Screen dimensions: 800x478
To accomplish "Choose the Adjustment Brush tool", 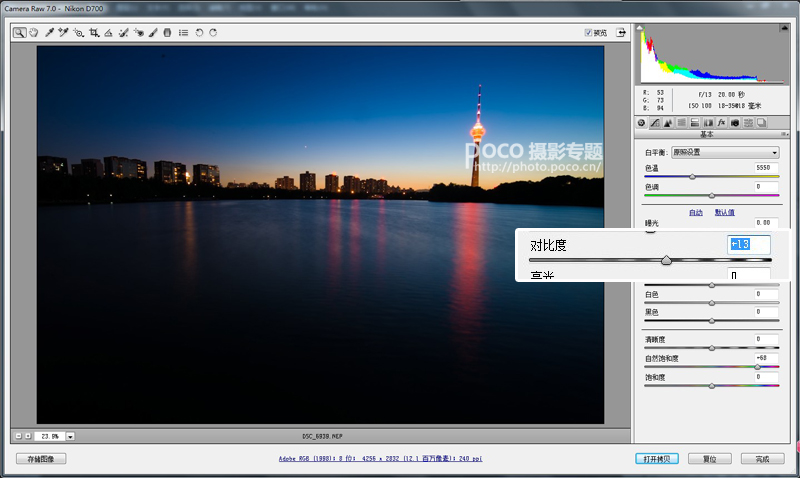I will 153,33.
